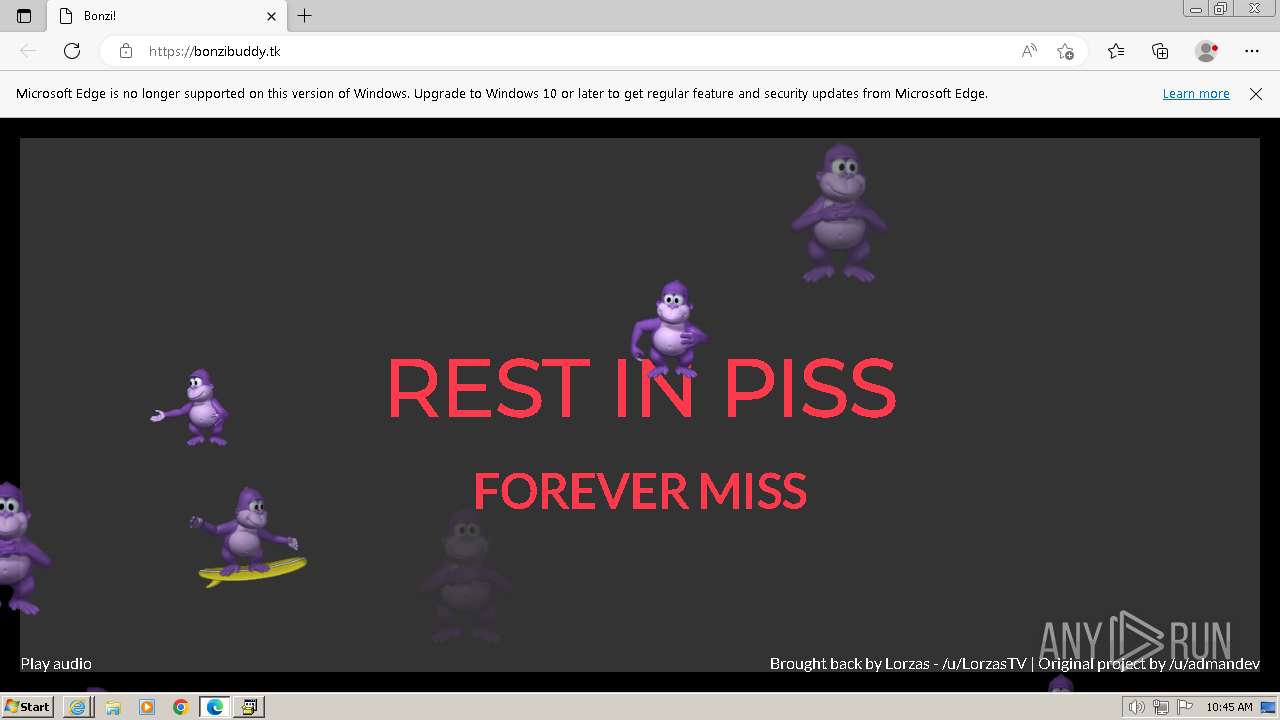Screen dimensions: 1280x720
Task: View site information lock icon
Action: (x=126, y=51)
